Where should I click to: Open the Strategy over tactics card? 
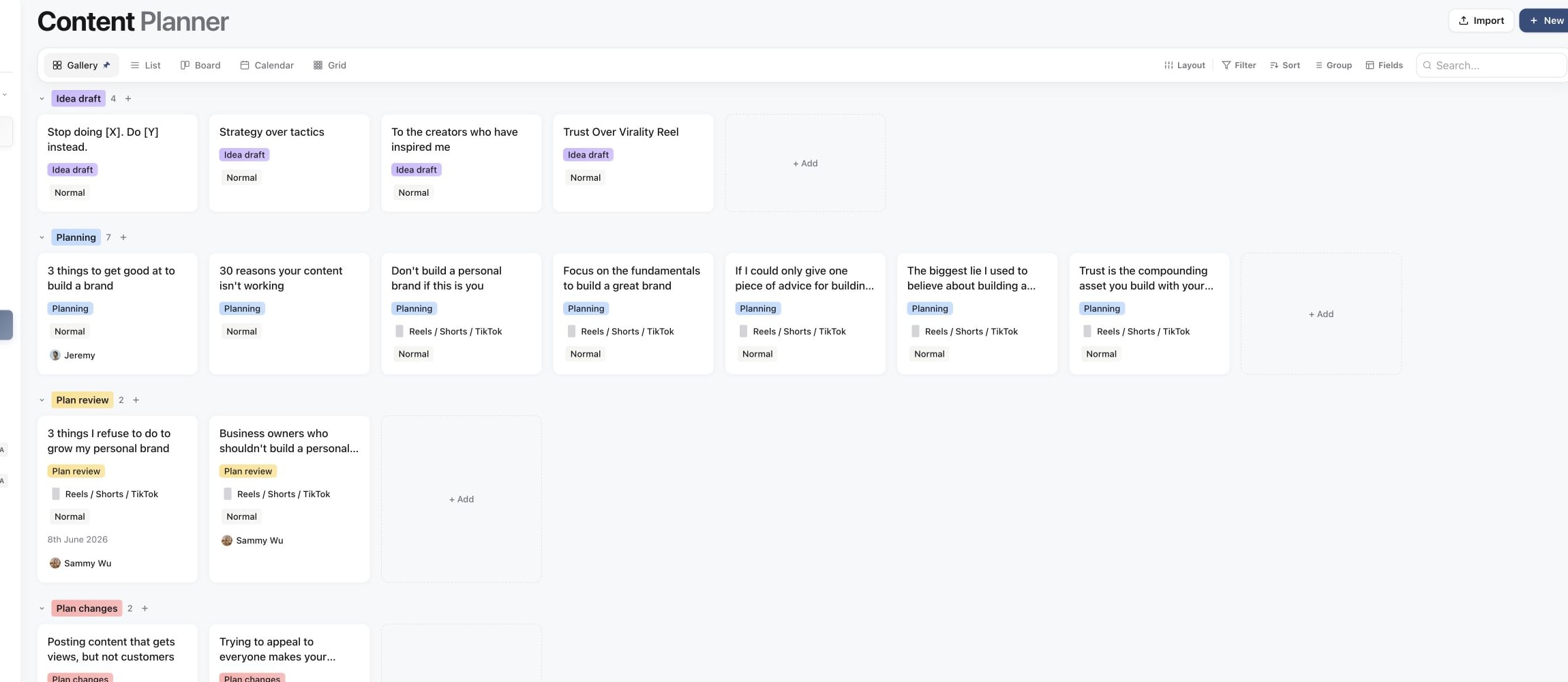tap(289, 163)
